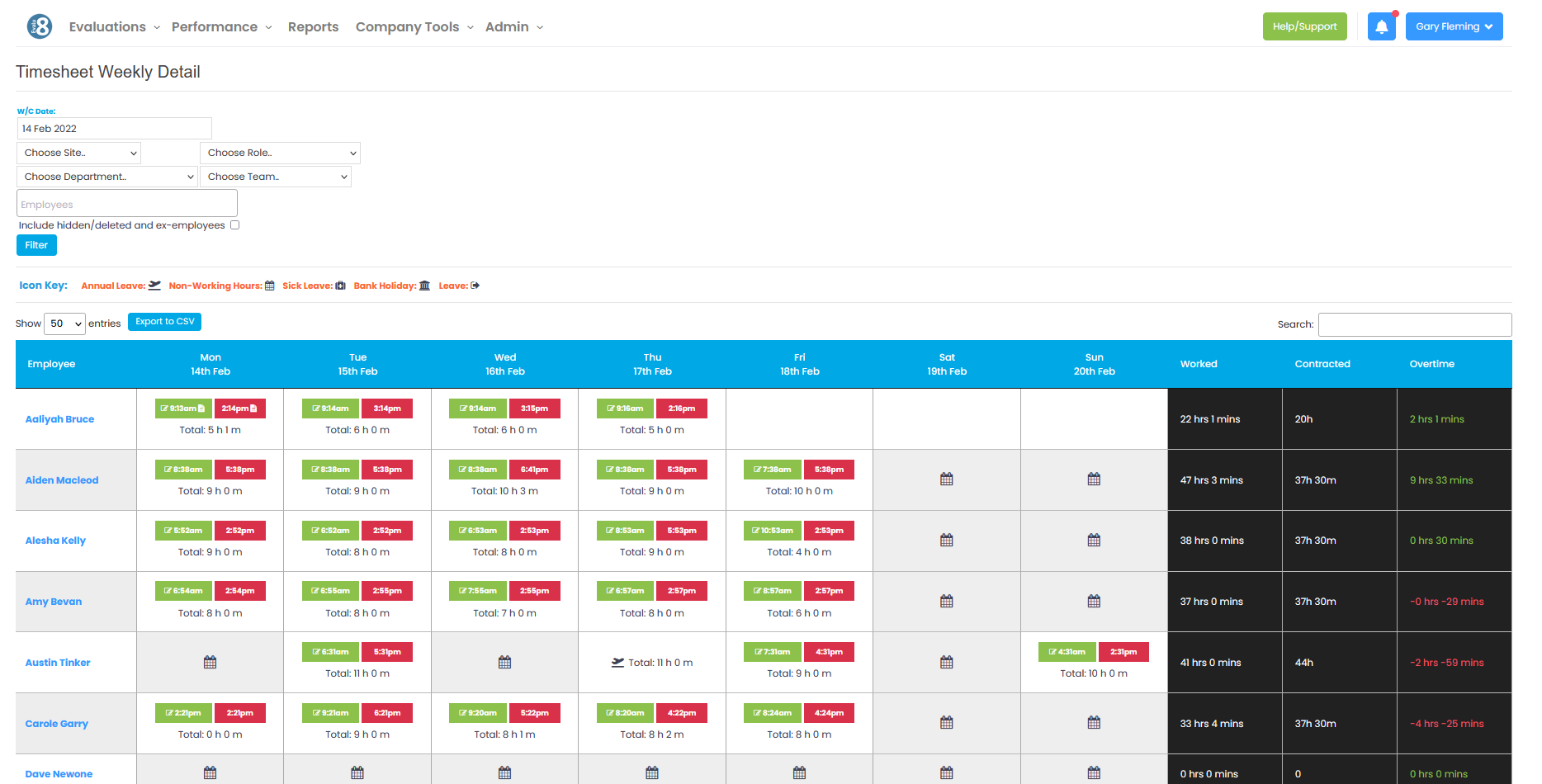Viewport: 1542px width, 784px height.
Task: Click the calendar icon in Dave Newone's Monday cell
Action: point(210,772)
